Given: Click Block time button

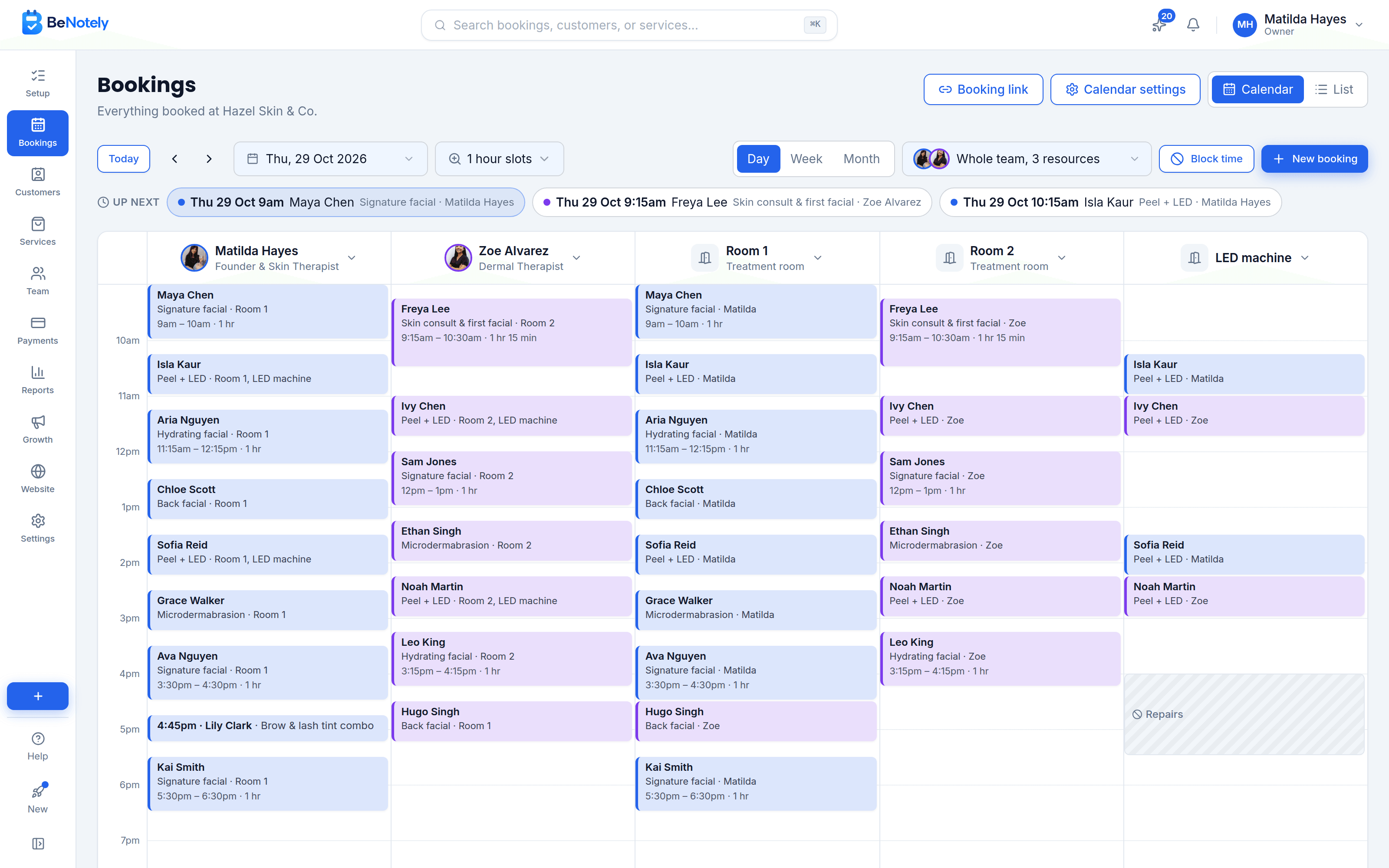Looking at the screenshot, I should (x=1207, y=159).
